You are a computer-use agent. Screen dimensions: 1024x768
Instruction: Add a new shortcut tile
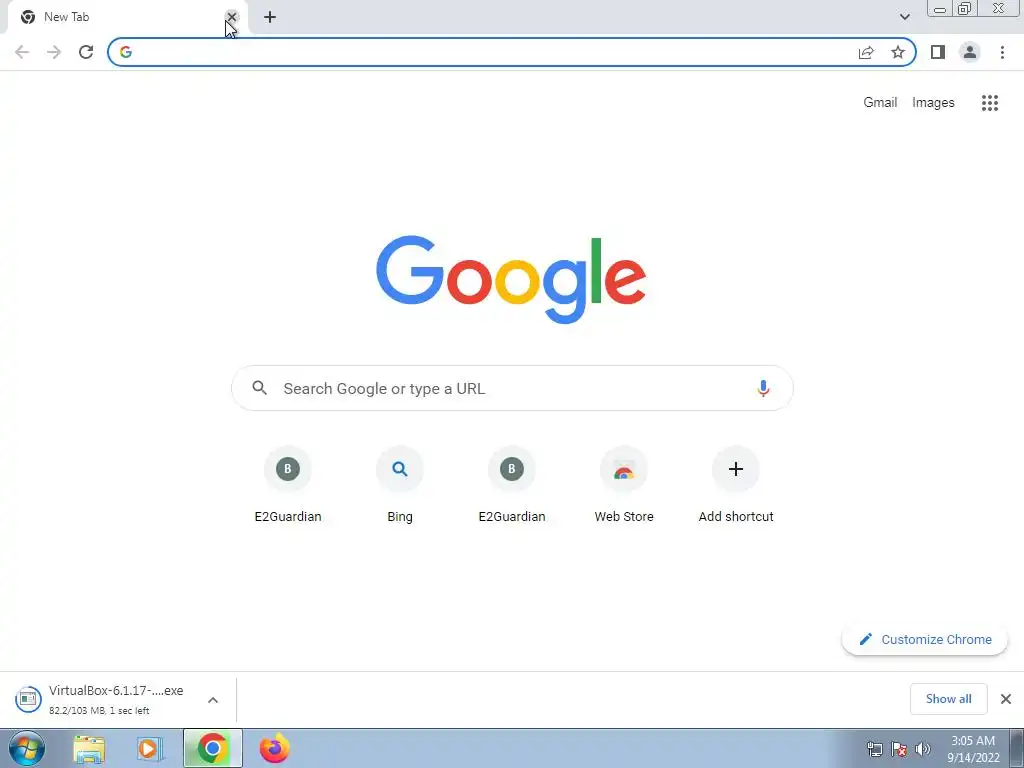click(x=736, y=486)
